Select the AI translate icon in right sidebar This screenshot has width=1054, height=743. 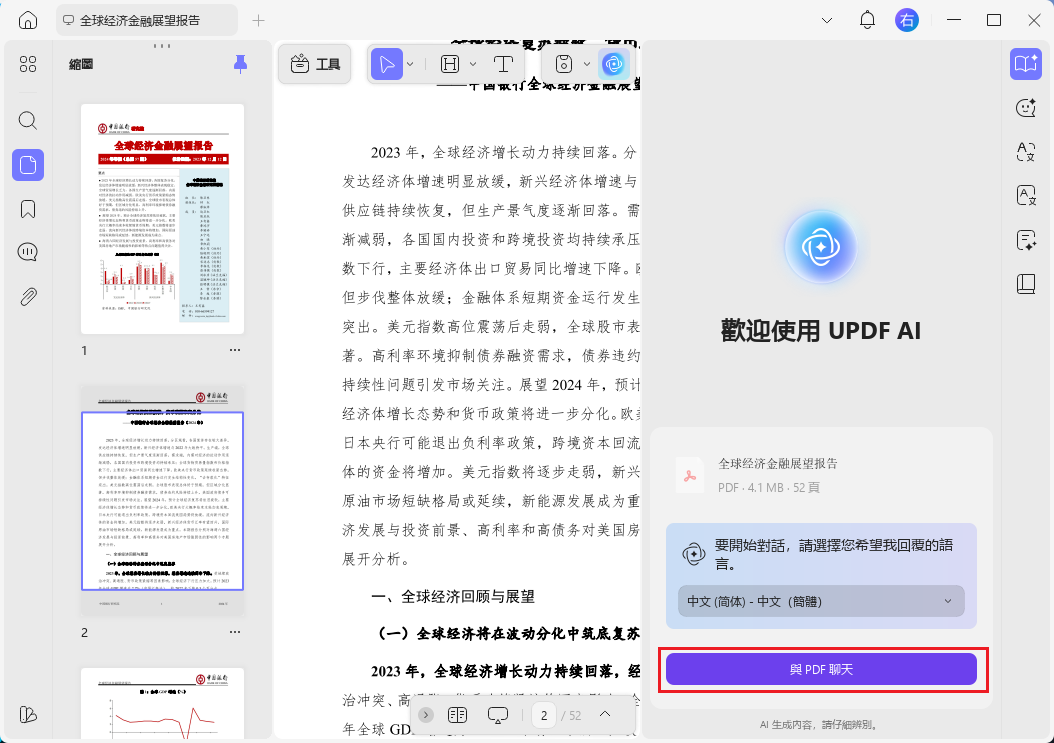pyautogui.click(x=1026, y=152)
